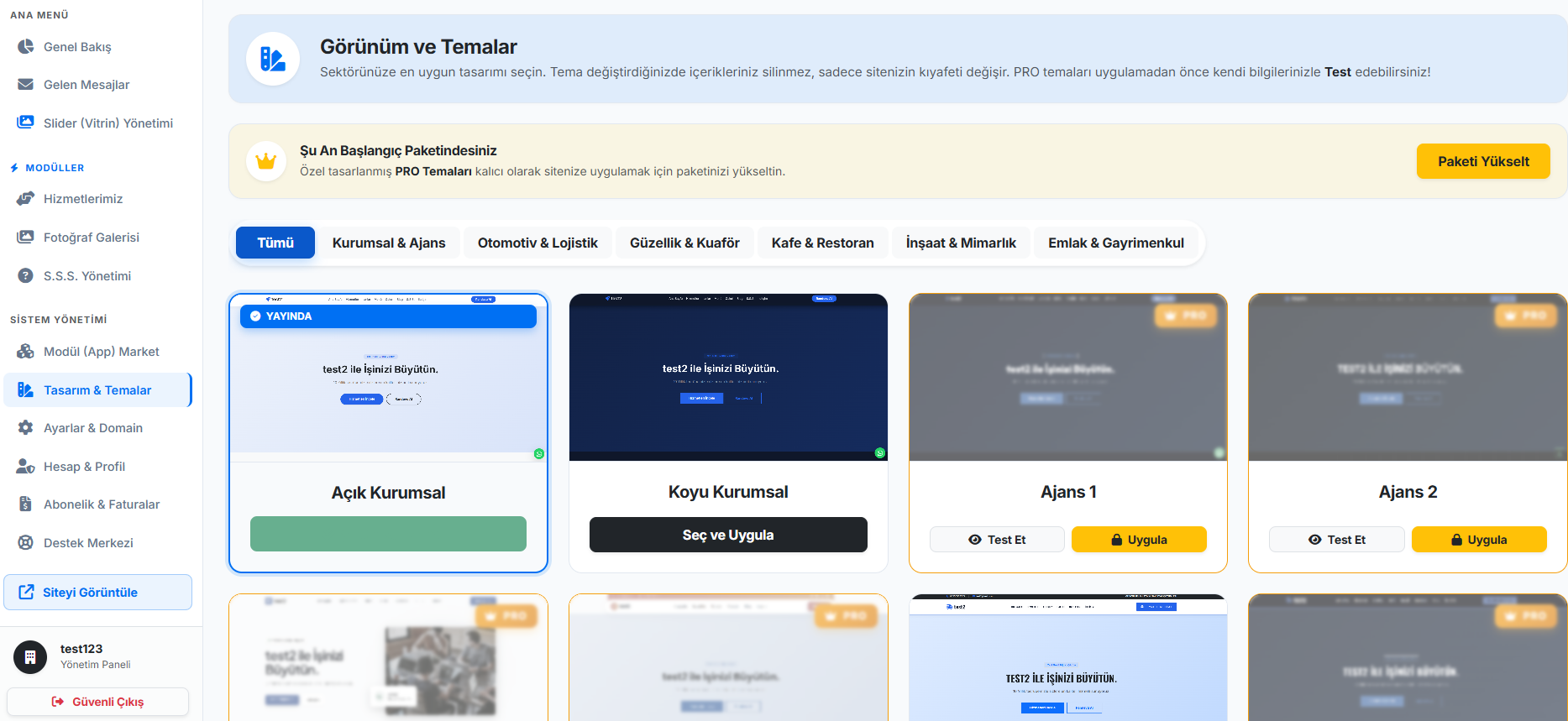Filter themes by Kafe & Restoran
Screen dimensions: 1568x721
(x=822, y=243)
